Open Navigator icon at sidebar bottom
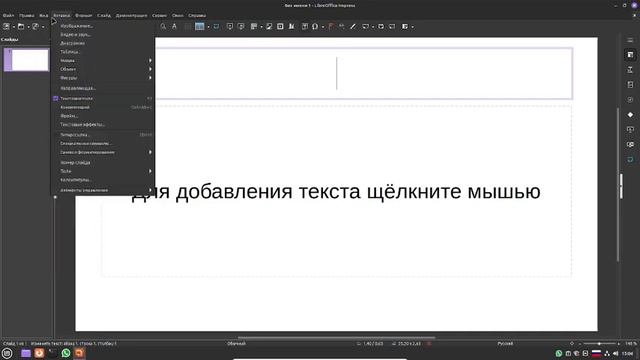 [630, 160]
